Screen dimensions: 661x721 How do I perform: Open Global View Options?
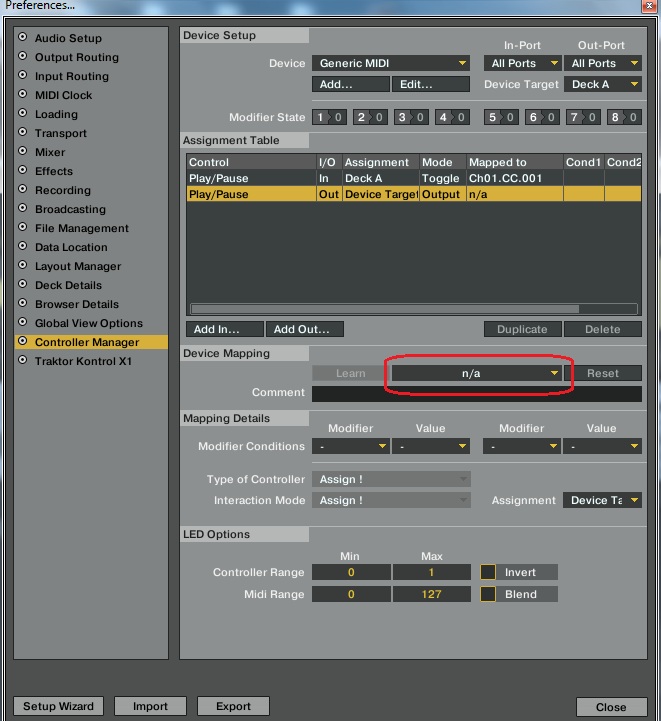[x=88, y=323]
